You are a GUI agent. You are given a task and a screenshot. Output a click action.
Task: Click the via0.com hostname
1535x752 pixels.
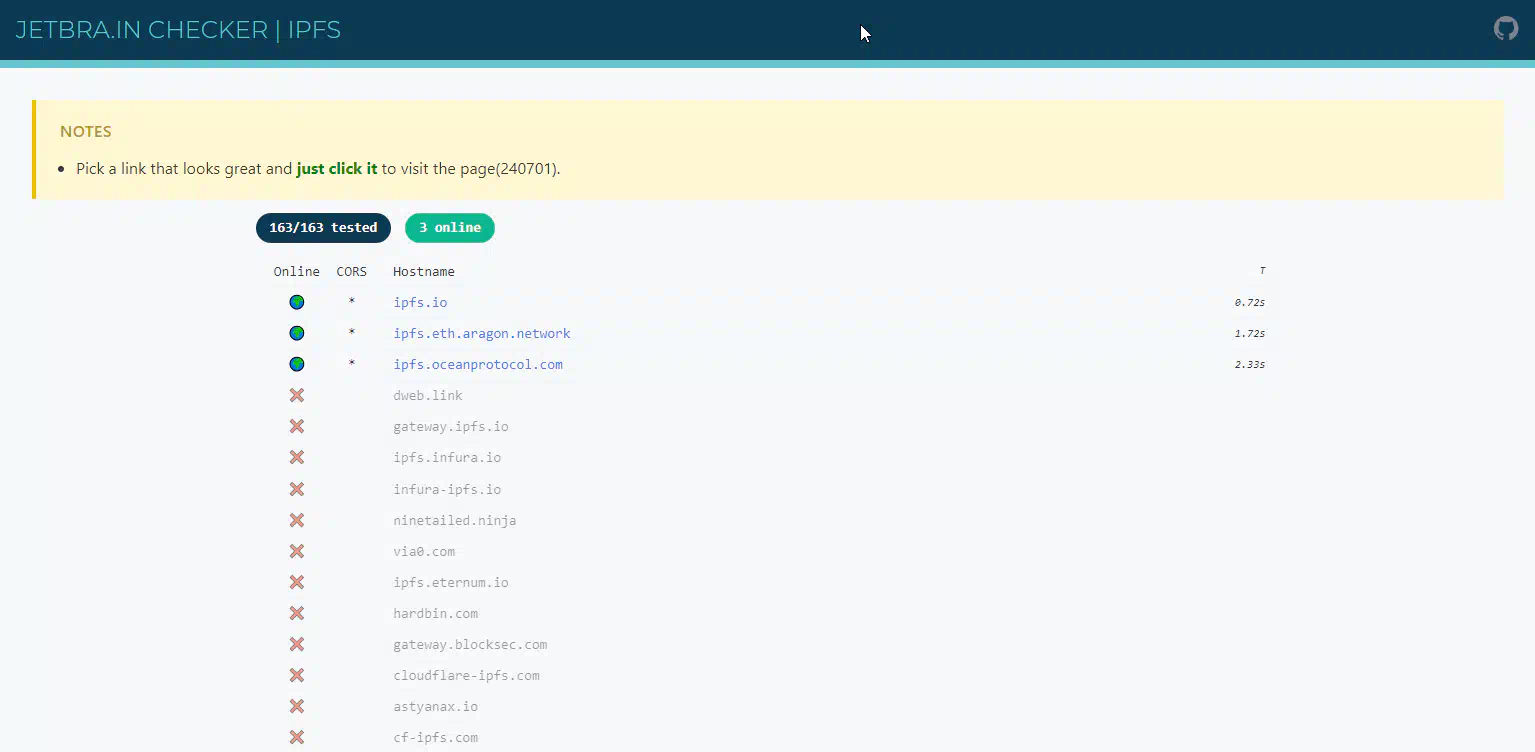click(424, 551)
